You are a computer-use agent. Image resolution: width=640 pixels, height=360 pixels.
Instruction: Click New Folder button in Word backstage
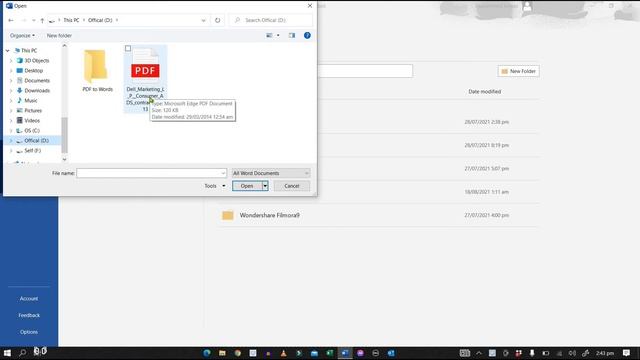518,71
